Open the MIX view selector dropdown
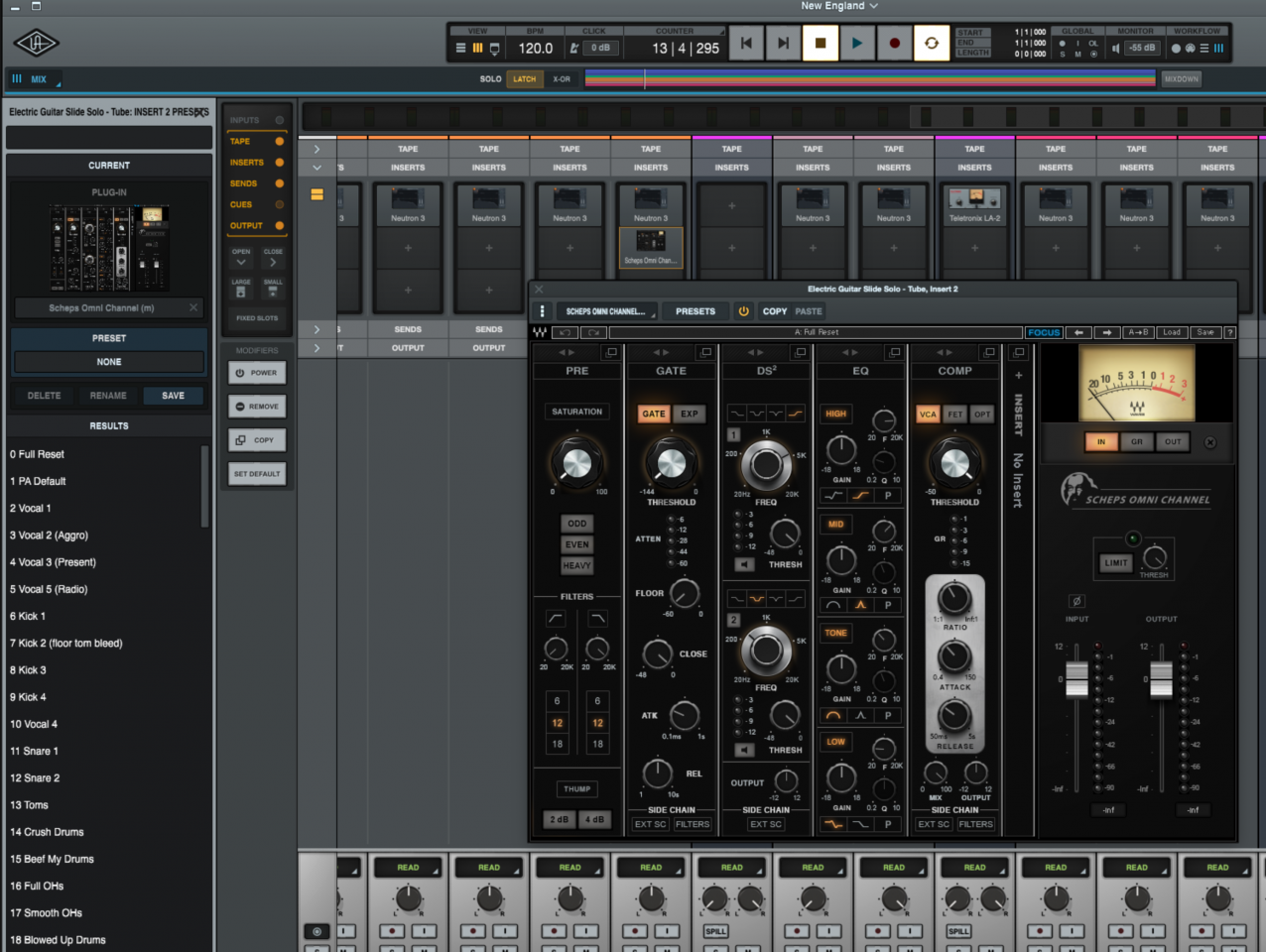 point(36,79)
